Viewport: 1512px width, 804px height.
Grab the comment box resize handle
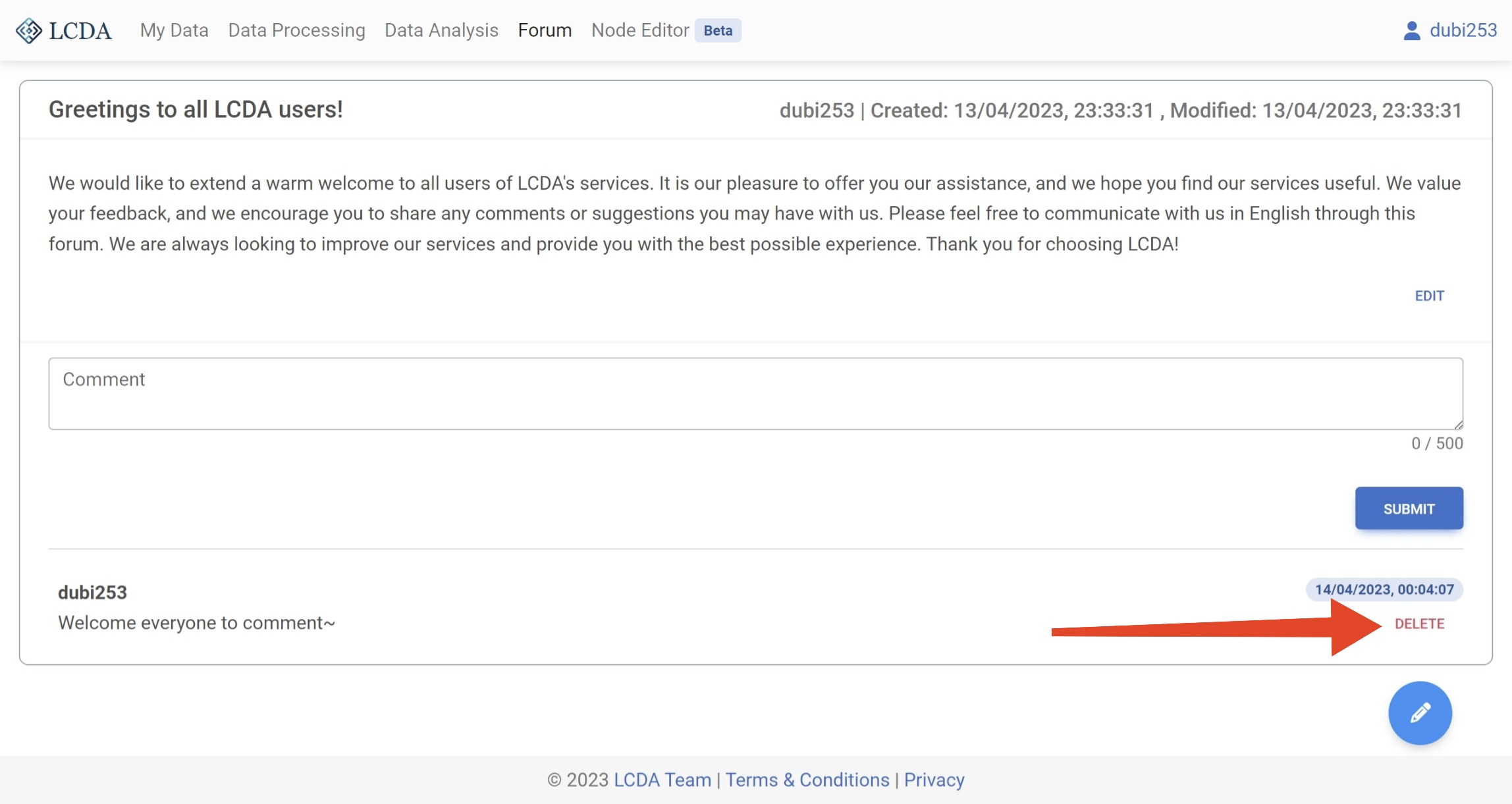pyautogui.click(x=1458, y=425)
